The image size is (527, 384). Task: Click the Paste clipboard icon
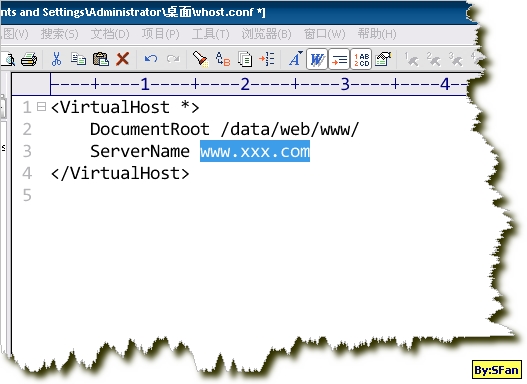[x=100, y=59]
